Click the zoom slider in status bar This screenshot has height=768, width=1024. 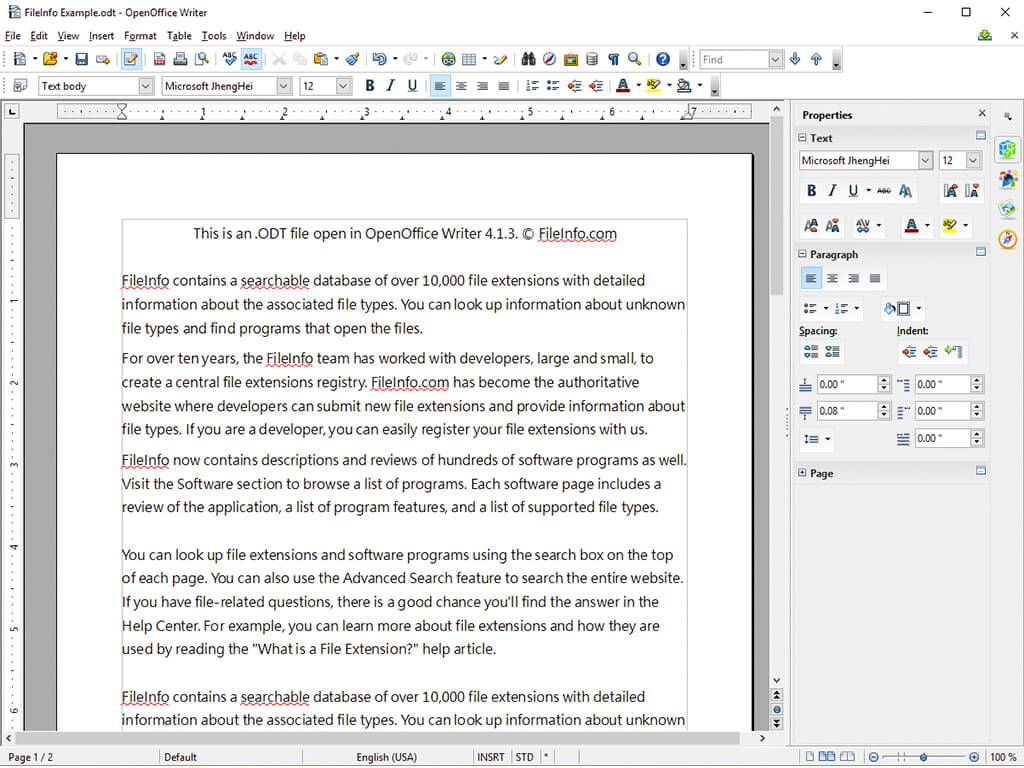922,757
